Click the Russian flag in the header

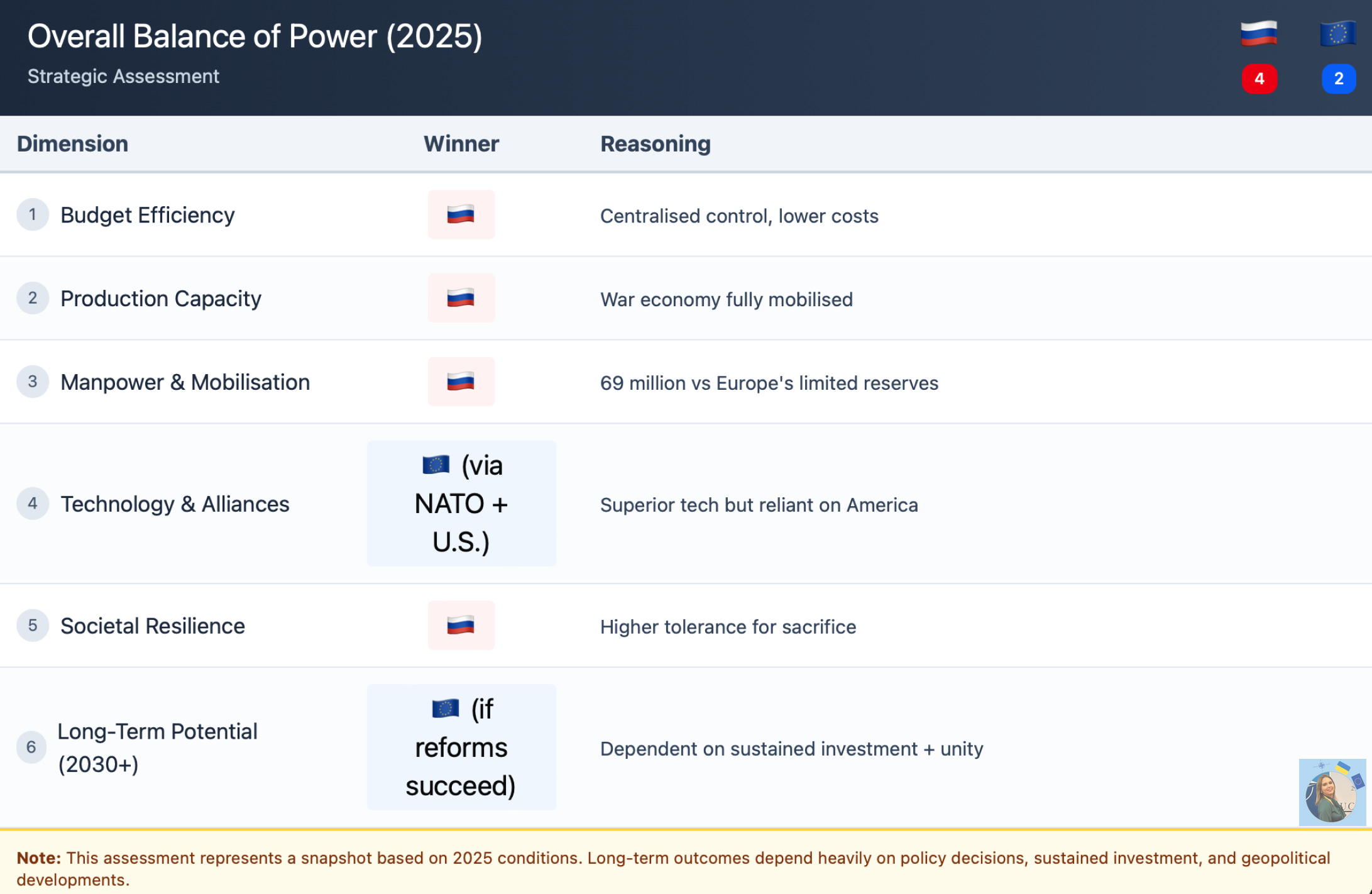pos(1258,33)
